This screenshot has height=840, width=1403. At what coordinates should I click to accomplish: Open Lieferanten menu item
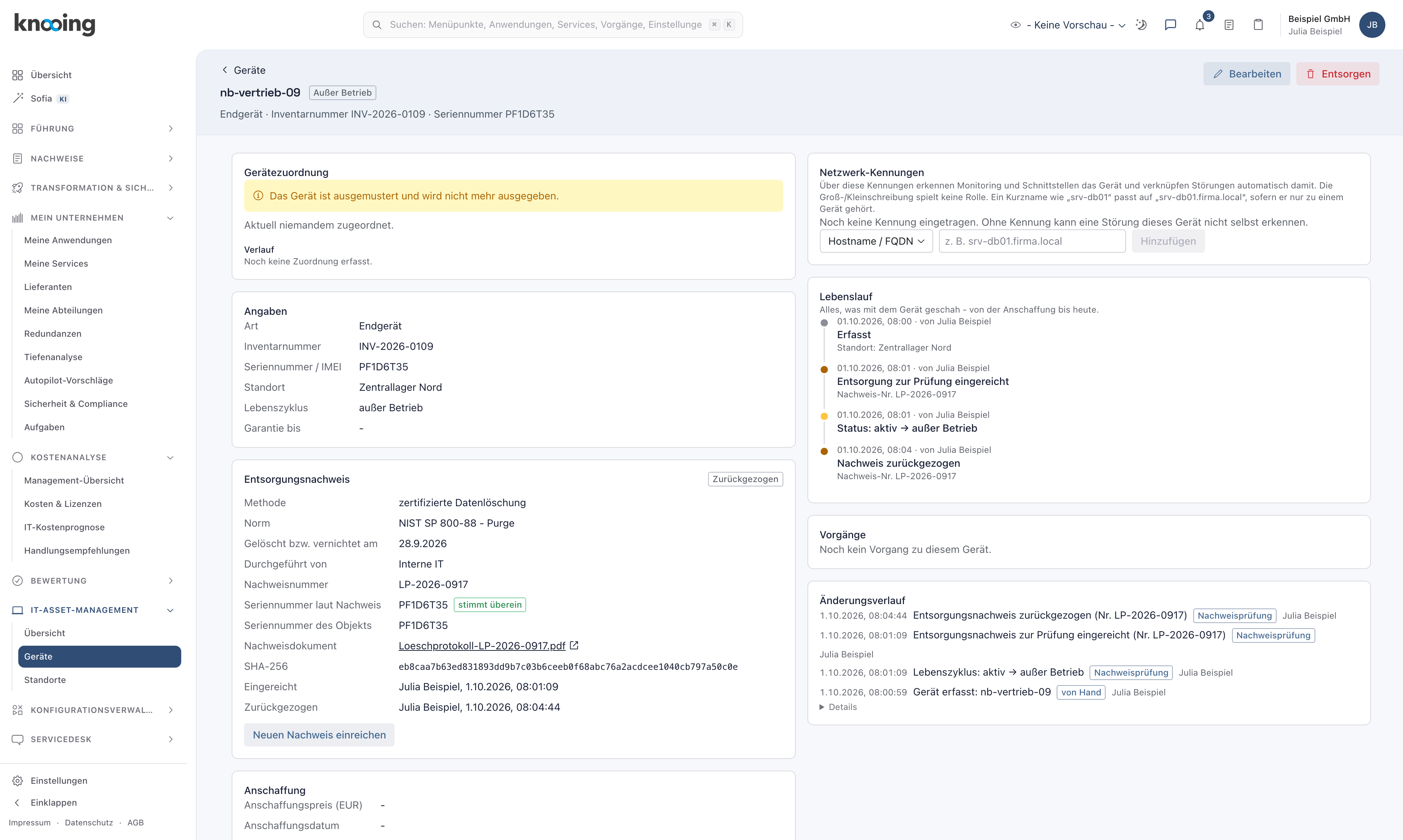coord(48,287)
